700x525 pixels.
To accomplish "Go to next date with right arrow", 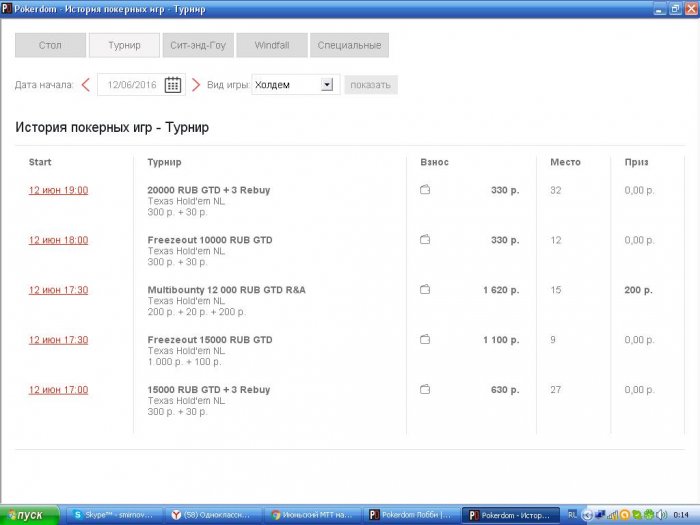I will pos(196,84).
